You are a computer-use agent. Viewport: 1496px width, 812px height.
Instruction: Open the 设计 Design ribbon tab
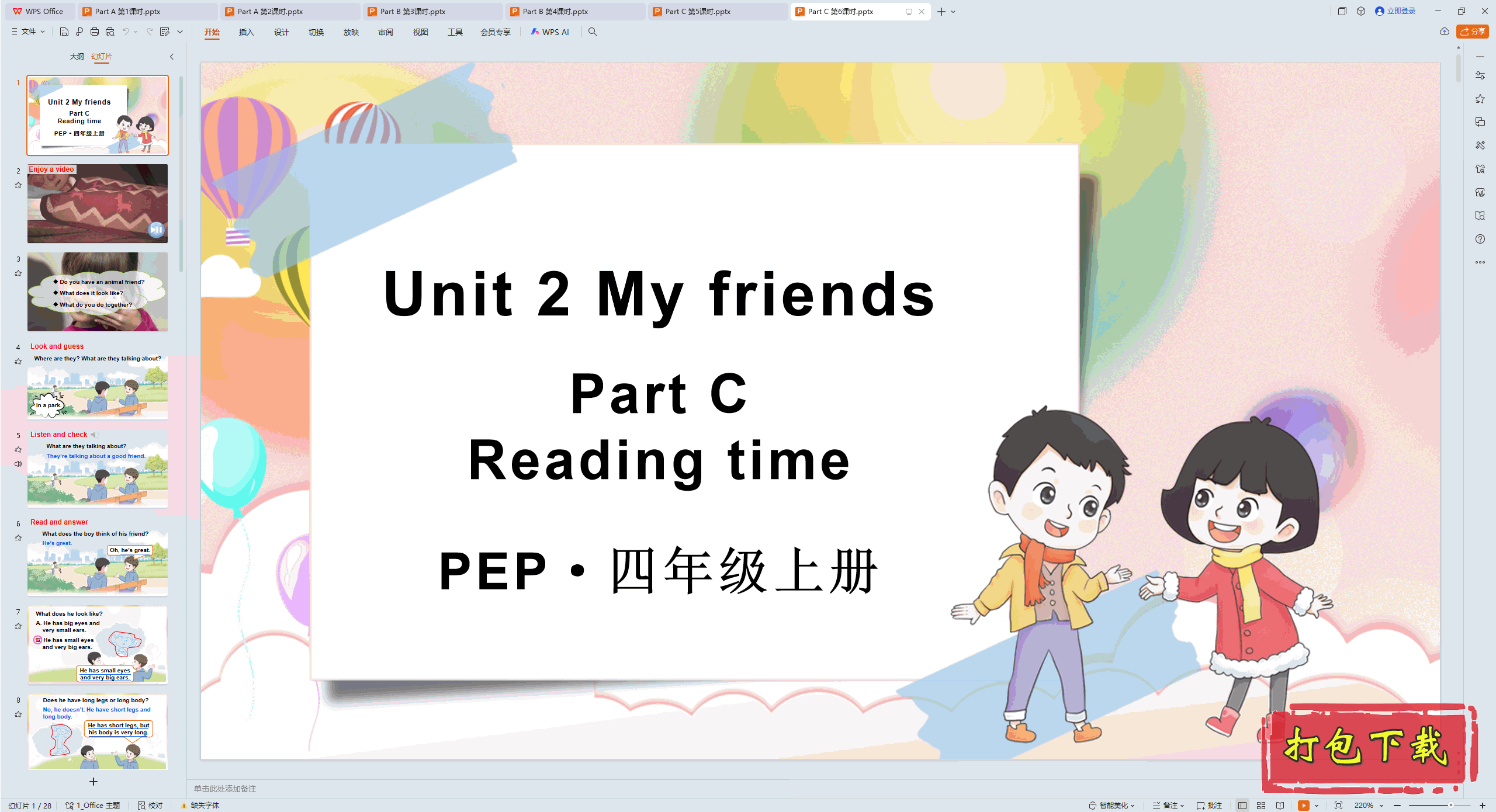tap(282, 32)
